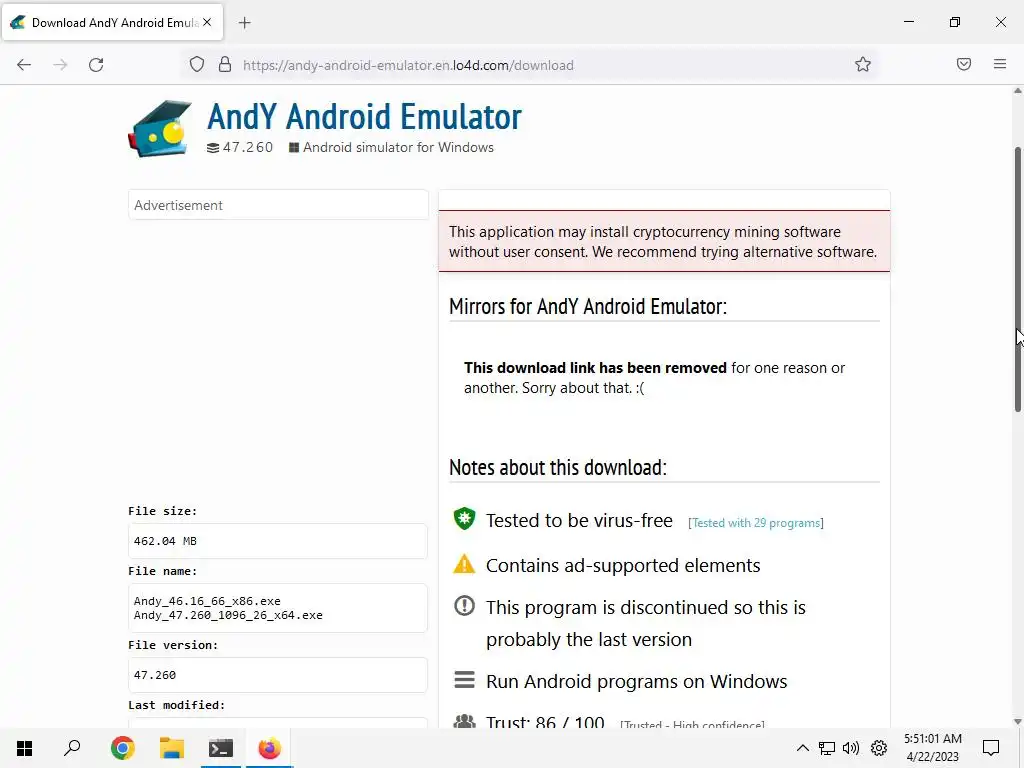Click the Andy_47.260_1096_26_x64.exe file name text
Viewport: 1024px width, 768px height.
[228, 615]
